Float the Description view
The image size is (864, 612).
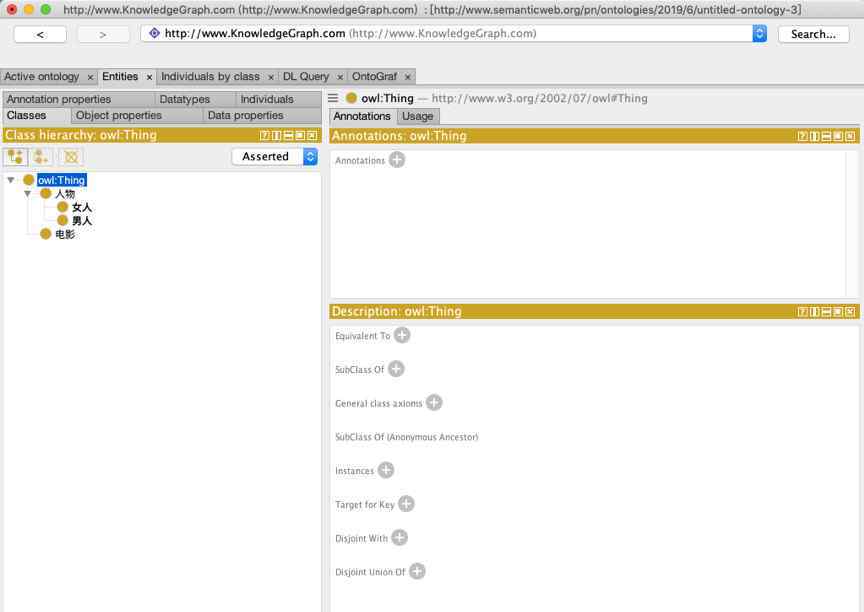tap(839, 312)
